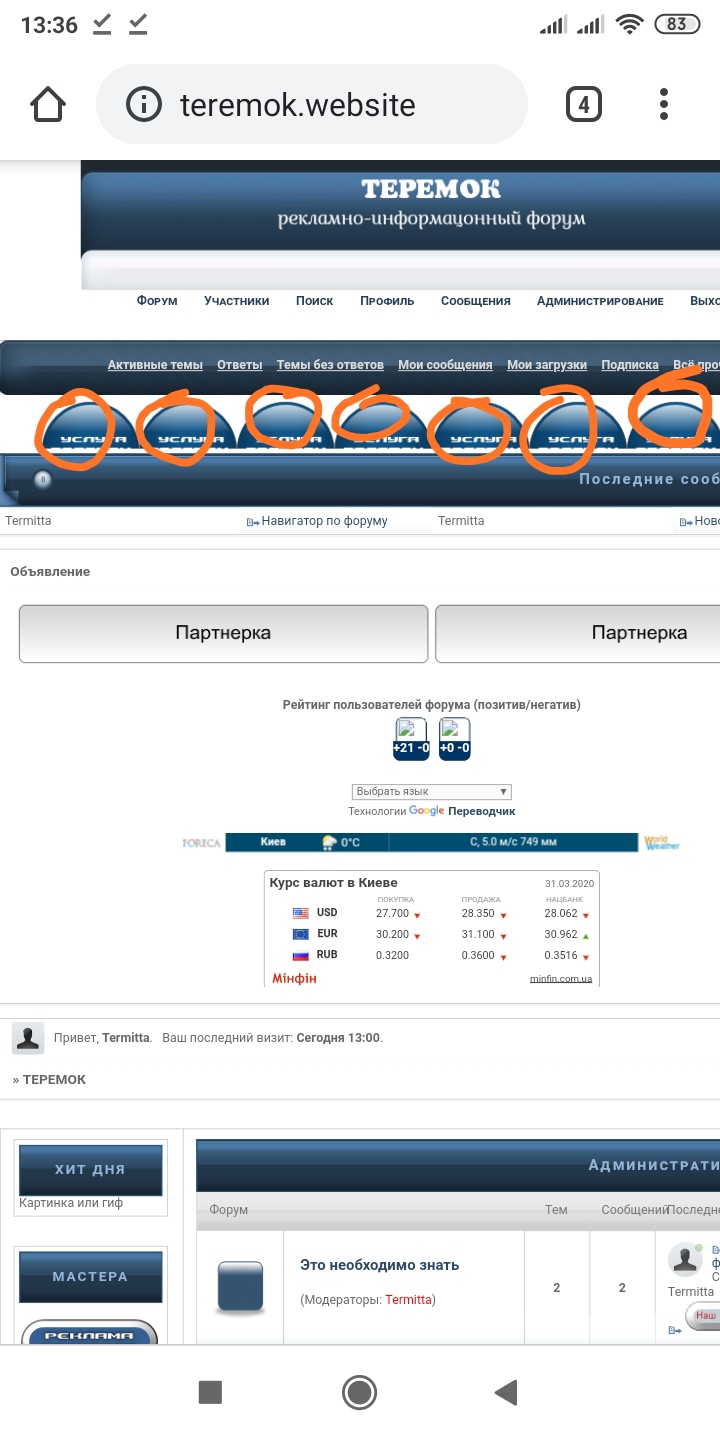The width and height of the screenshot is (720, 1440).
Task: Open the Темы без ответов link
Action: tap(330, 365)
